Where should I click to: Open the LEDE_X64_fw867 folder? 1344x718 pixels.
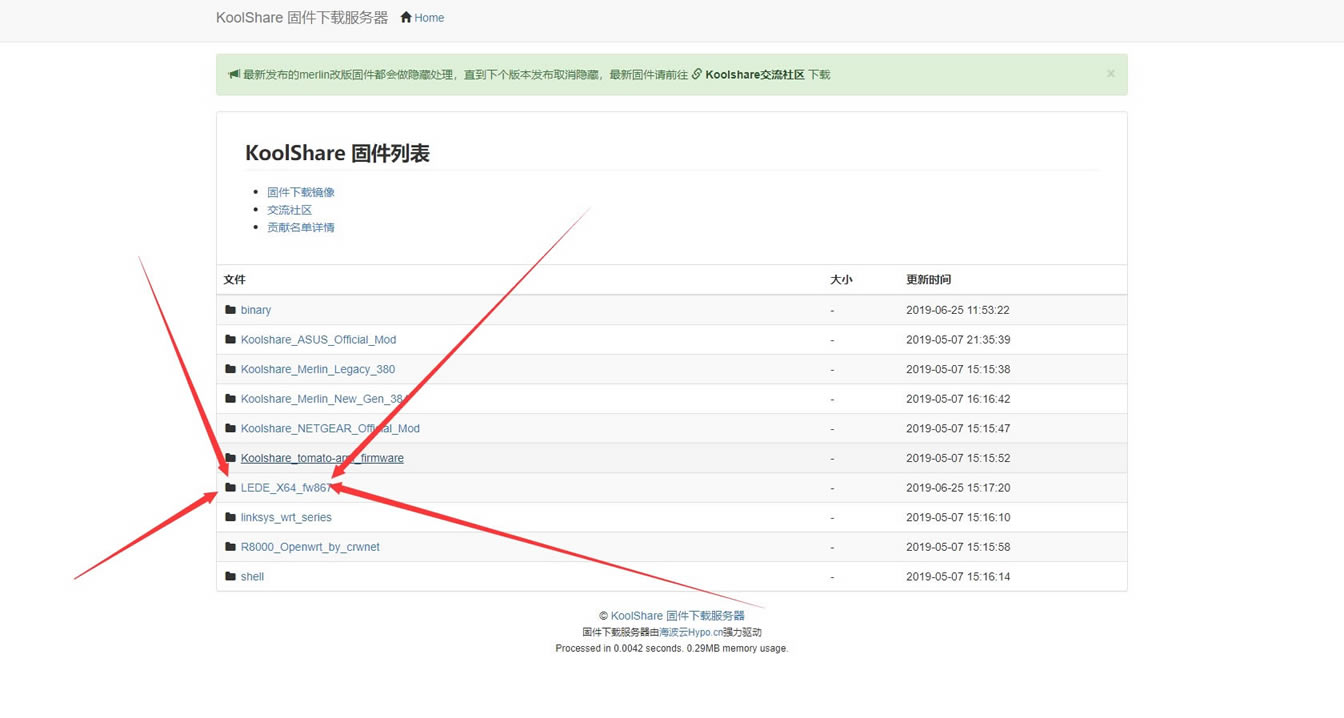286,488
